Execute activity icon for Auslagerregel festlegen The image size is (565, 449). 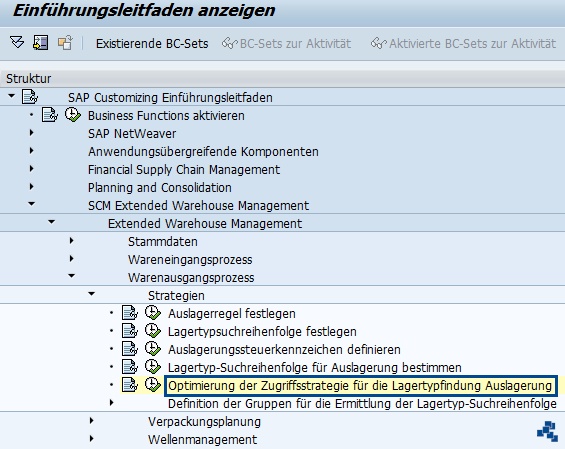(x=153, y=313)
